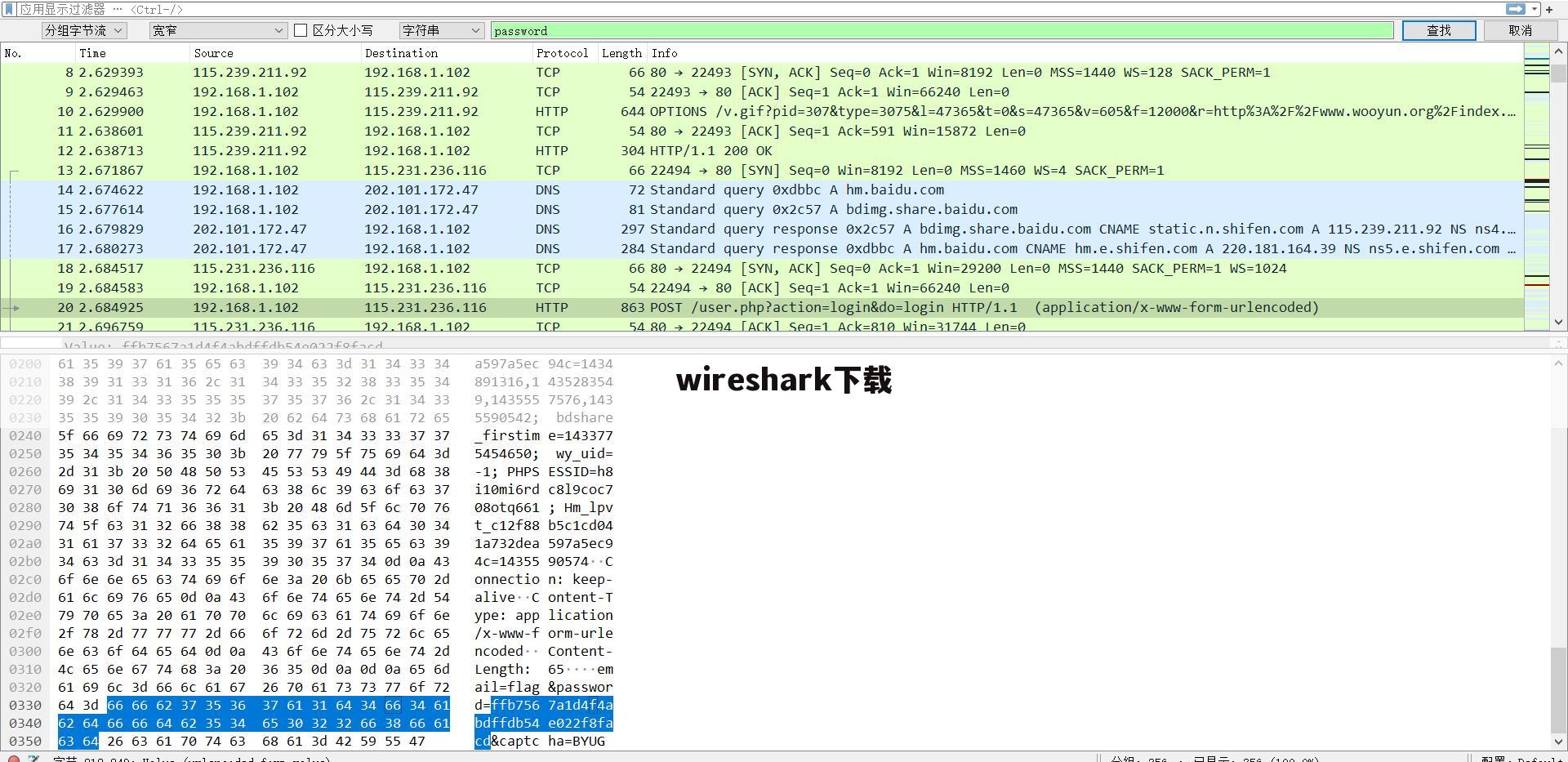Open the 宽窄 character width dropdown
The image size is (1568, 762).
tap(217, 30)
